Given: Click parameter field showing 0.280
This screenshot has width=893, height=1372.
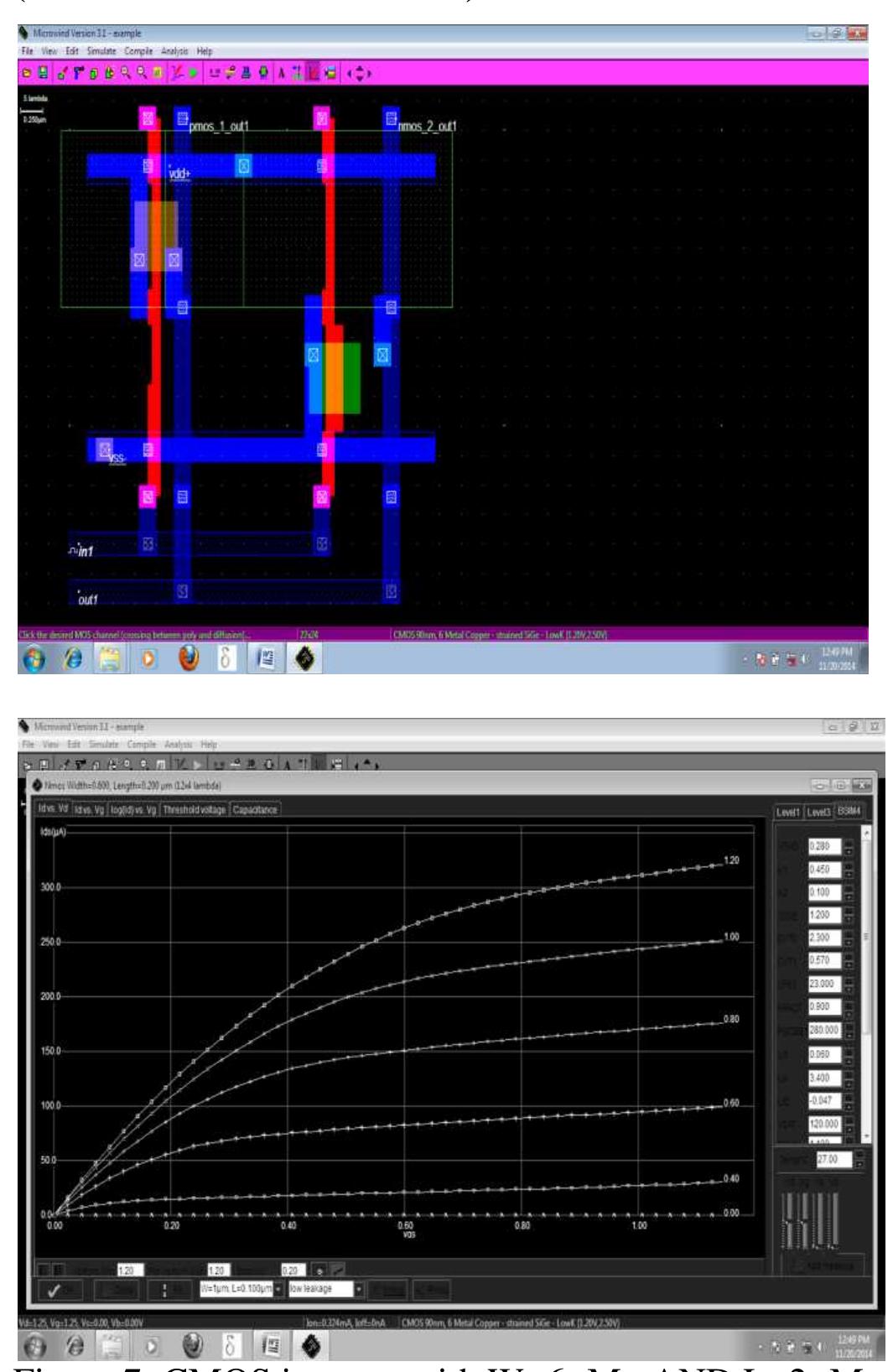Looking at the screenshot, I should pyautogui.click(x=823, y=847).
